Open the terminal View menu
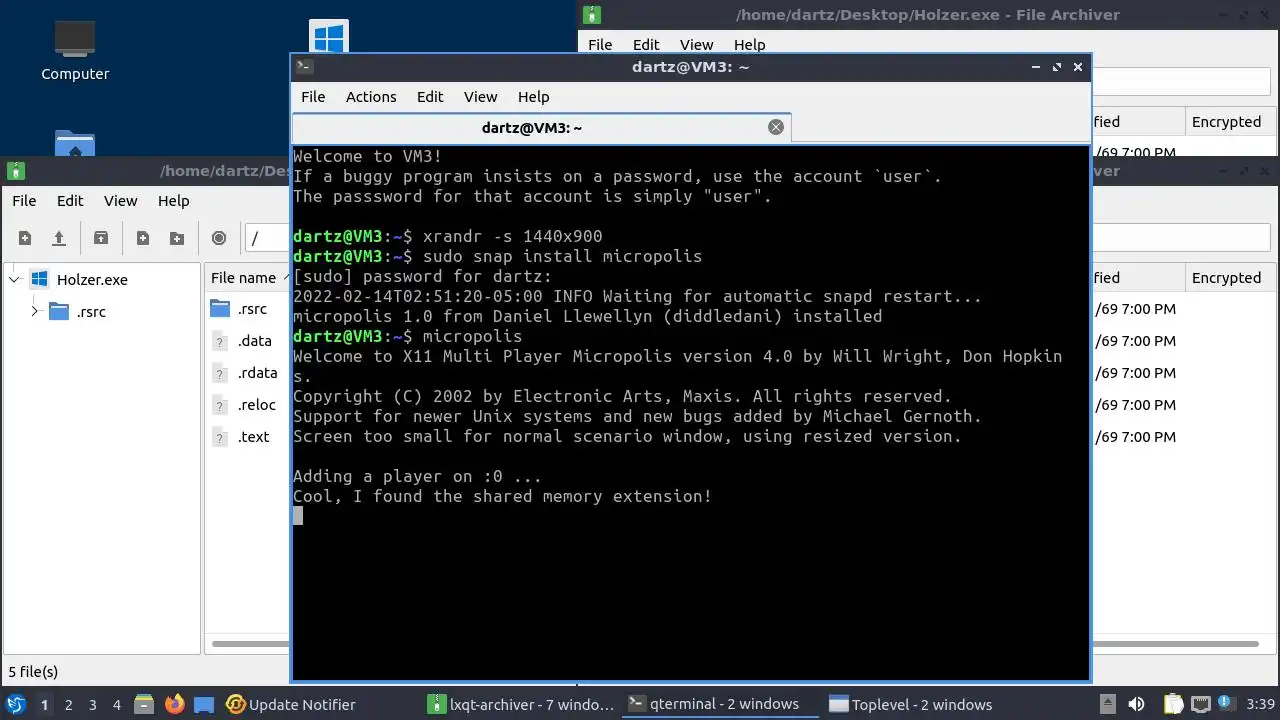Image resolution: width=1280 pixels, height=720 pixels. coord(480,97)
